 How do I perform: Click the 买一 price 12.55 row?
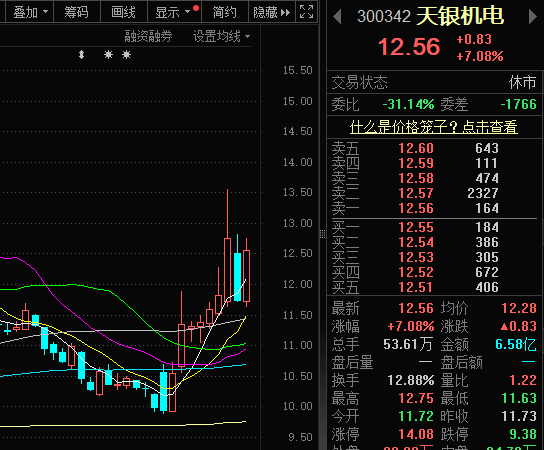434,227
